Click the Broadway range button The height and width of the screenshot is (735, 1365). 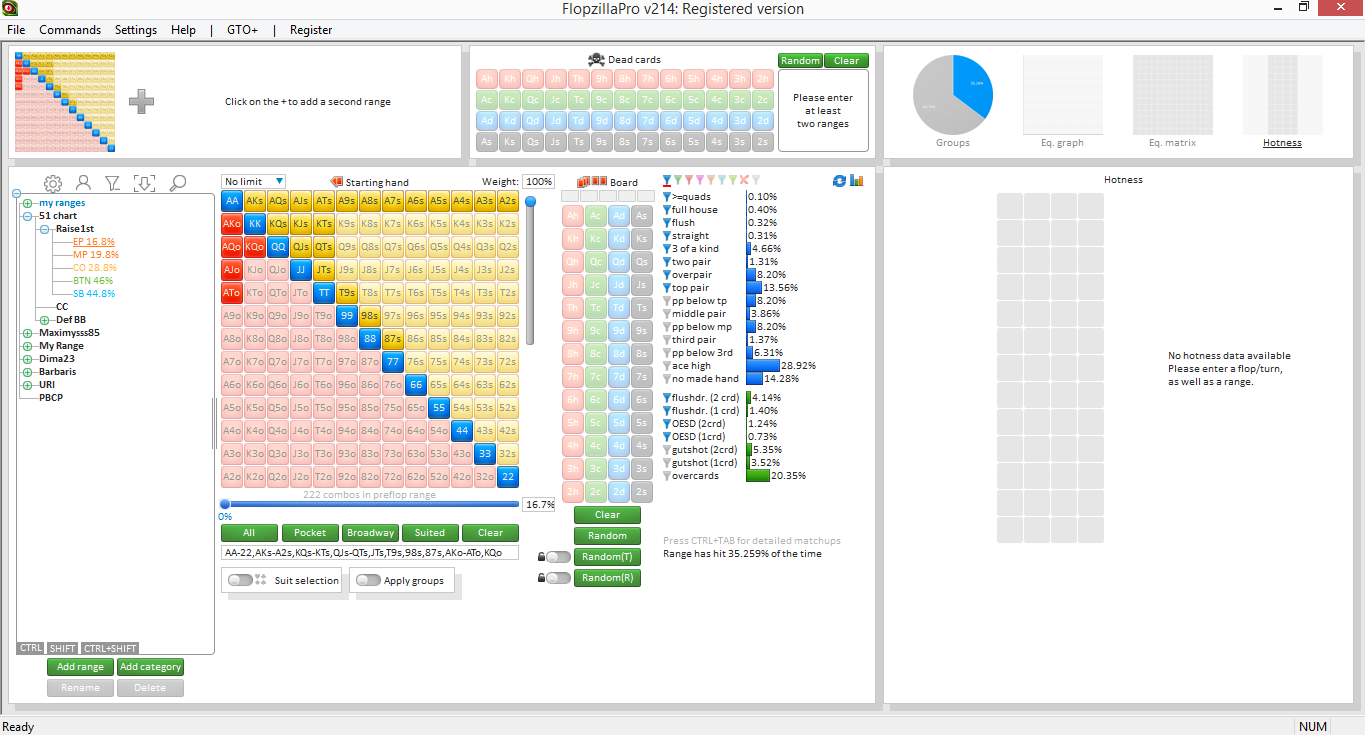point(370,533)
